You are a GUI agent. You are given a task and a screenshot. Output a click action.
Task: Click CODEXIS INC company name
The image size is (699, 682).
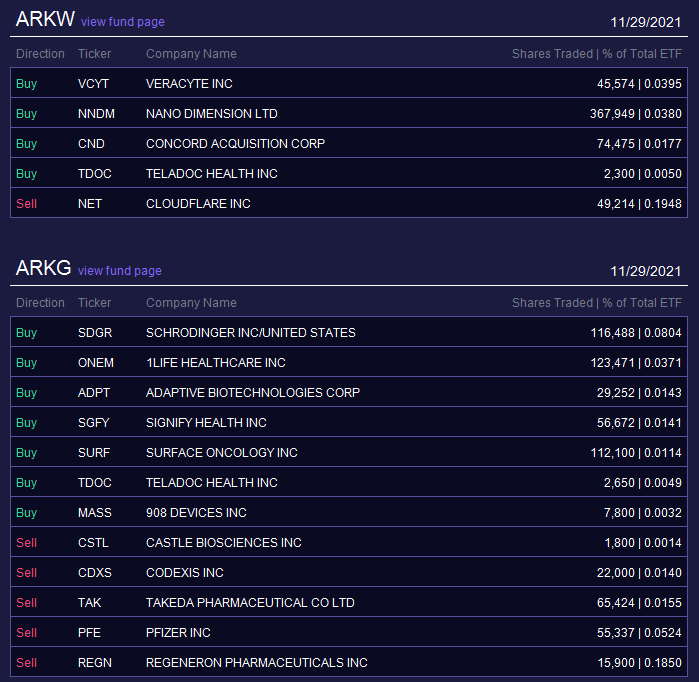185,572
